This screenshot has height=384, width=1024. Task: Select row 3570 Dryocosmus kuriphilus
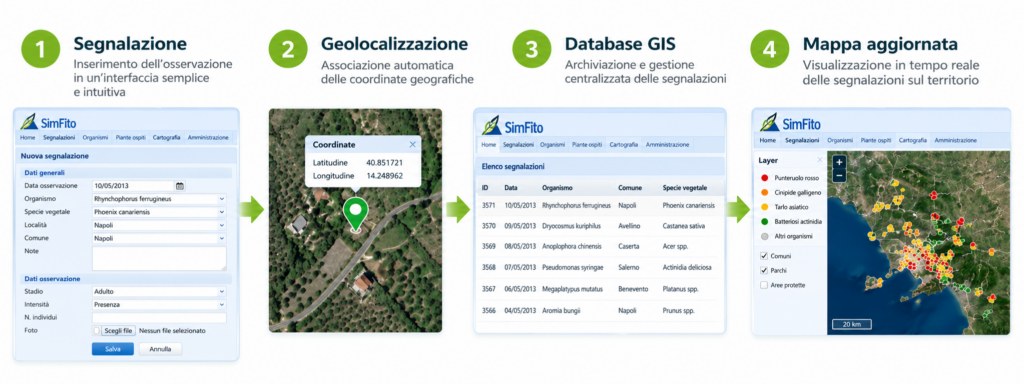pos(600,226)
